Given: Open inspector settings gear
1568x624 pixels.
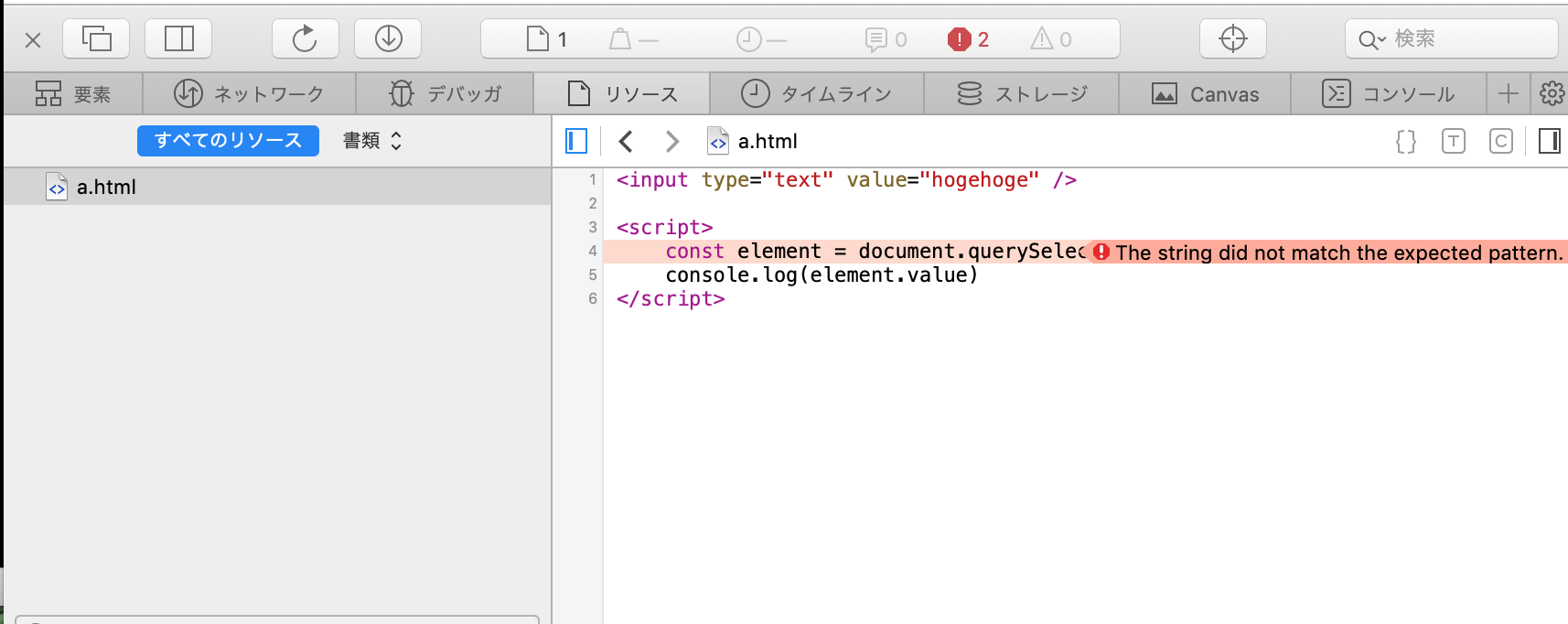Looking at the screenshot, I should (x=1552, y=93).
